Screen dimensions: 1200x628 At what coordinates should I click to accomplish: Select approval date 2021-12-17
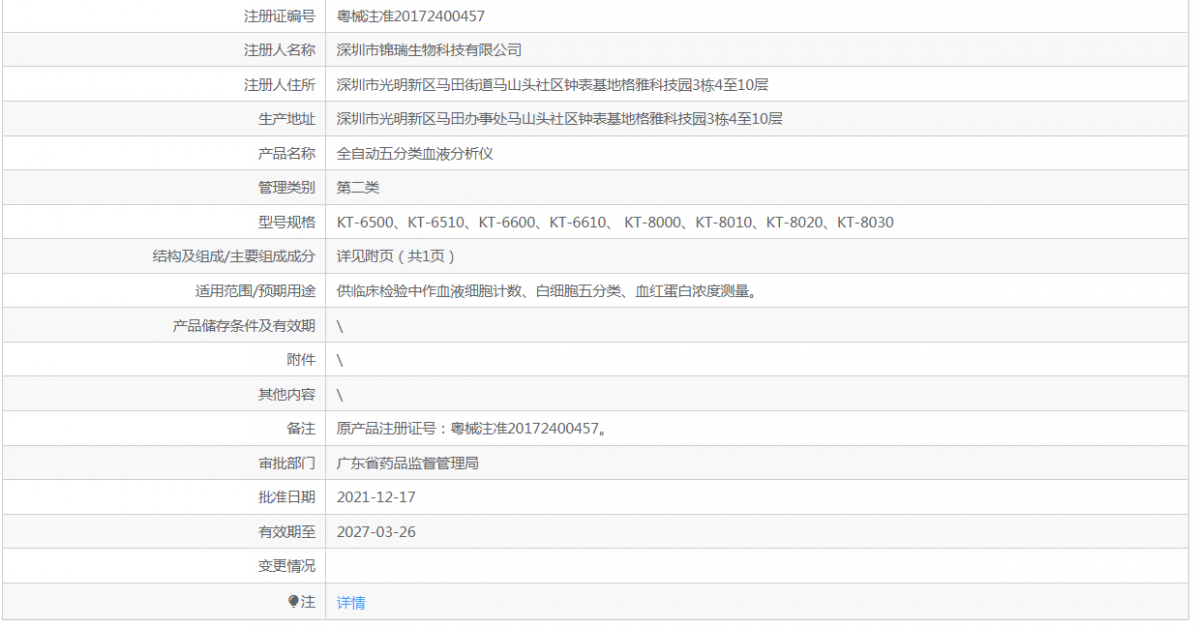(376, 497)
